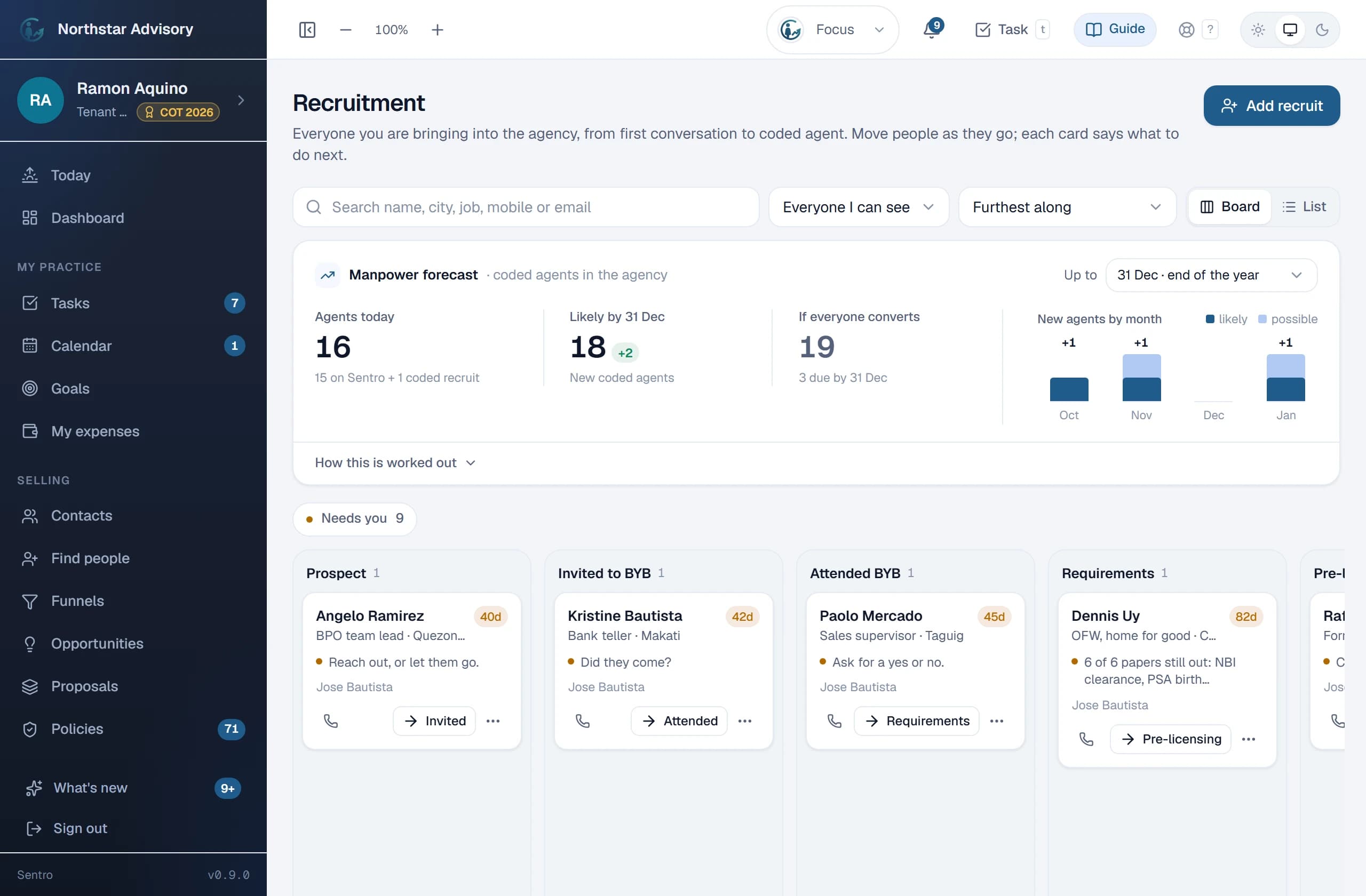This screenshot has height=896, width=1366.
Task: Switch to dark theme moon icon
Action: click(1322, 29)
